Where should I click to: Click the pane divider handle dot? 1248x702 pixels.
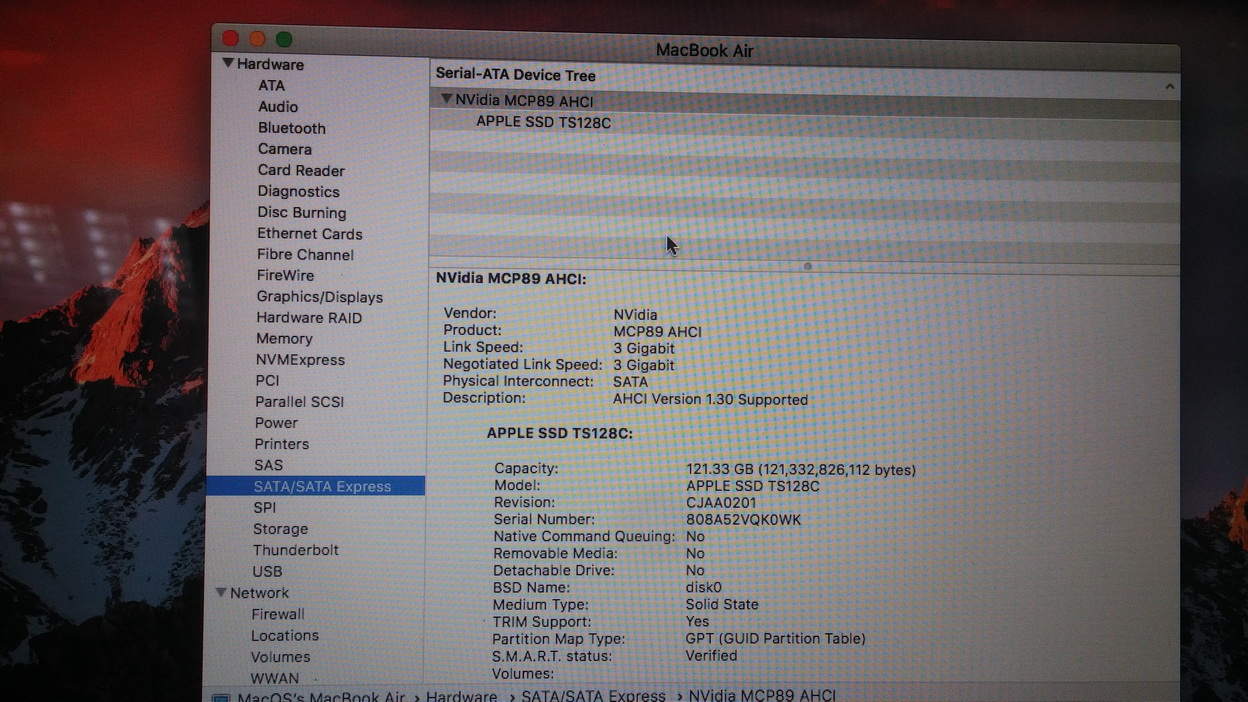[x=807, y=266]
